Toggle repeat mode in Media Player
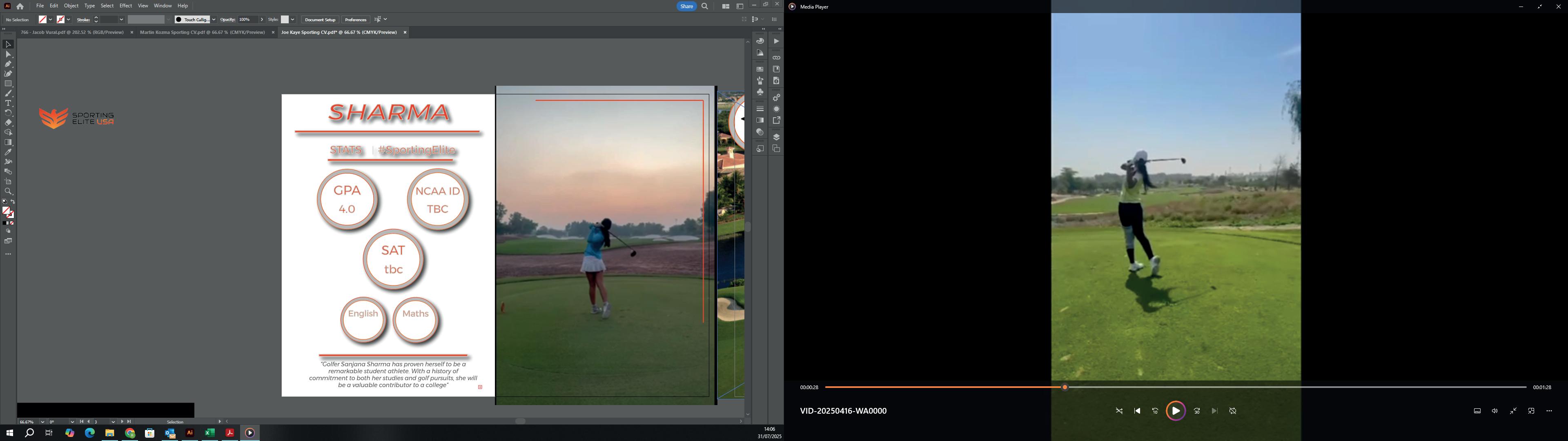The width and height of the screenshot is (1568, 441). click(1233, 411)
